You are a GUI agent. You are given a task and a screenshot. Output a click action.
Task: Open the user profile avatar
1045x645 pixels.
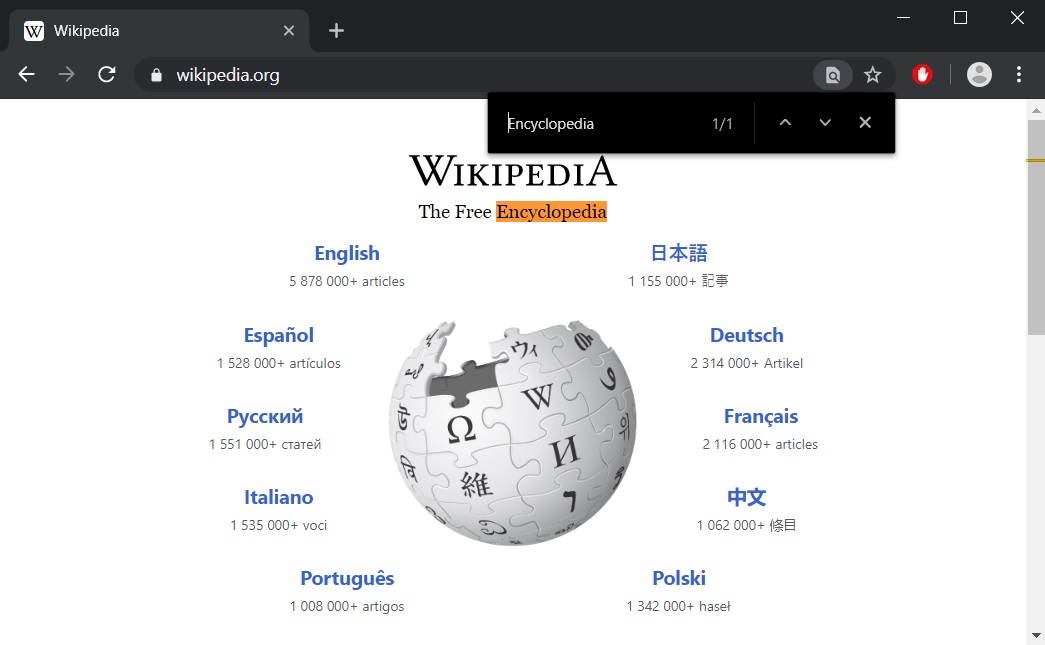[979, 75]
